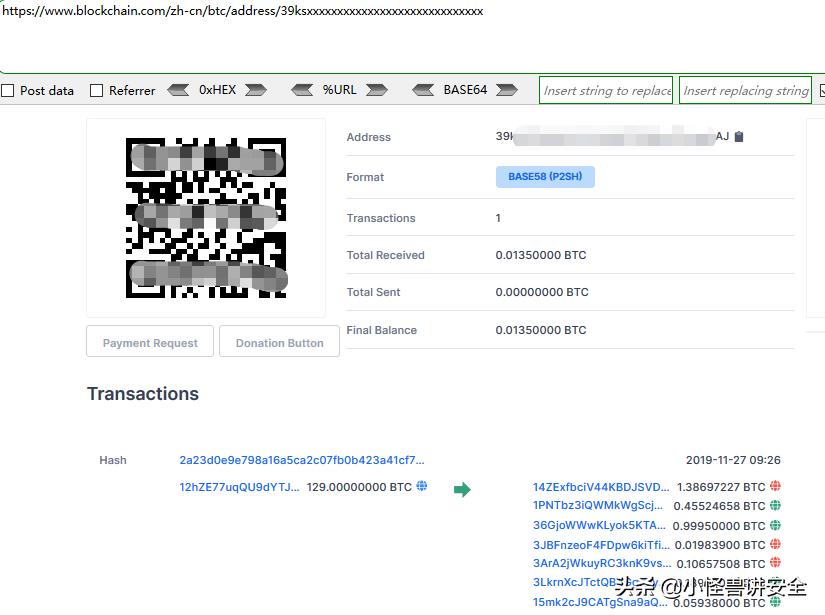The width and height of the screenshot is (825, 615).
Task: Enable the Post data checkbox
Action: (8, 91)
